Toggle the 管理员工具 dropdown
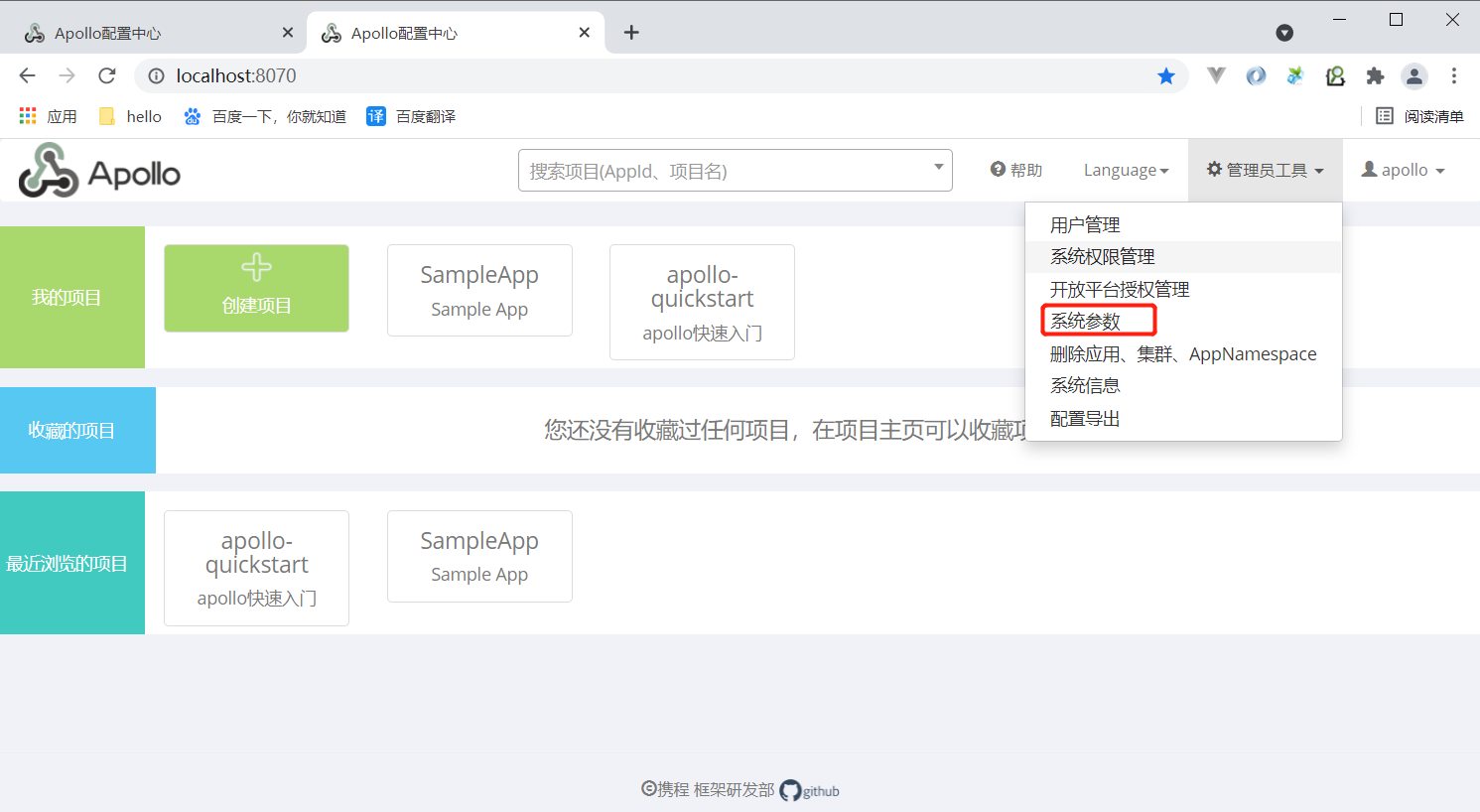Image resolution: width=1480 pixels, height=812 pixels. click(1266, 170)
